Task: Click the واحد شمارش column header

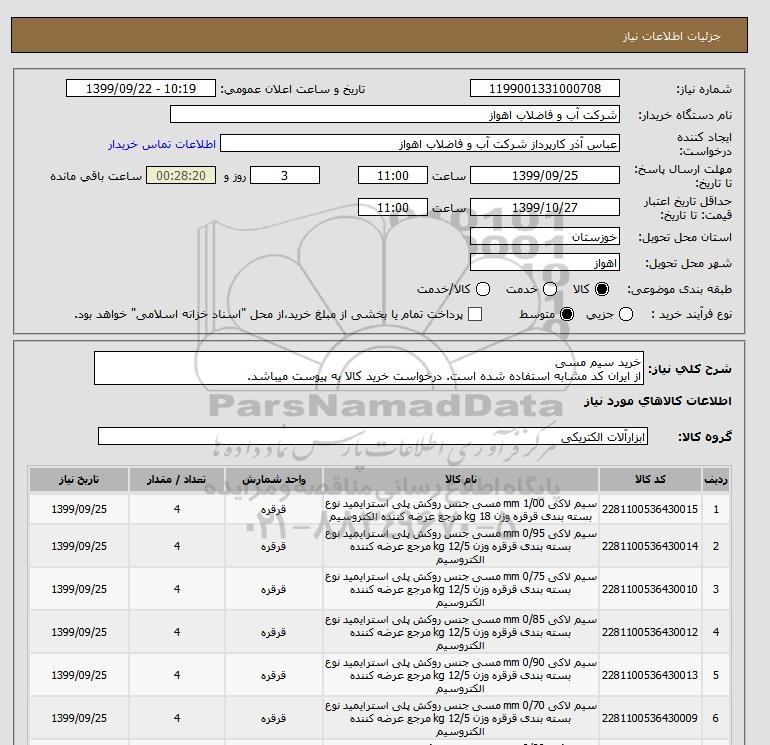Action: (274, 479)
